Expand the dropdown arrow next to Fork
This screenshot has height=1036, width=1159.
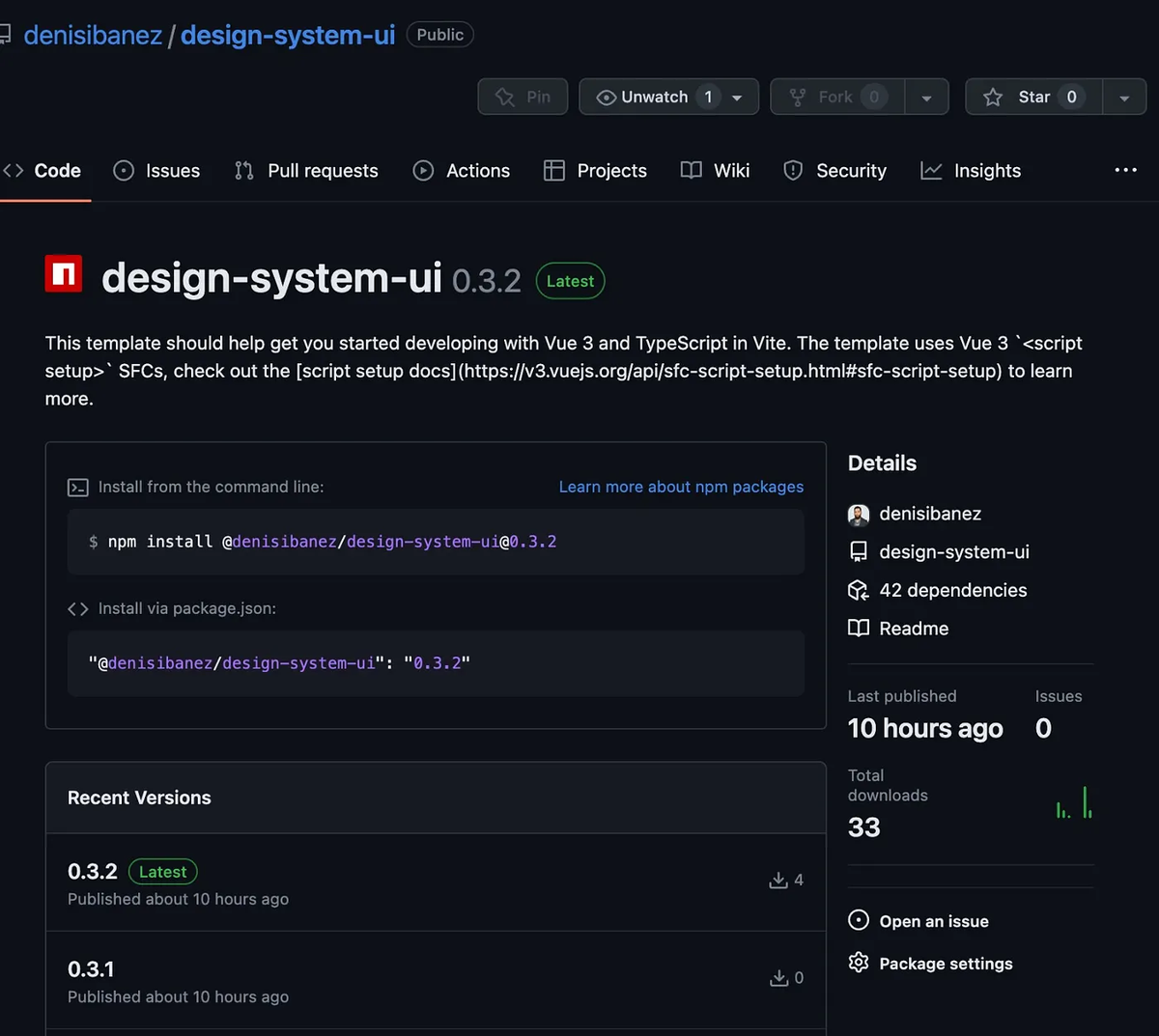(927, 98)
